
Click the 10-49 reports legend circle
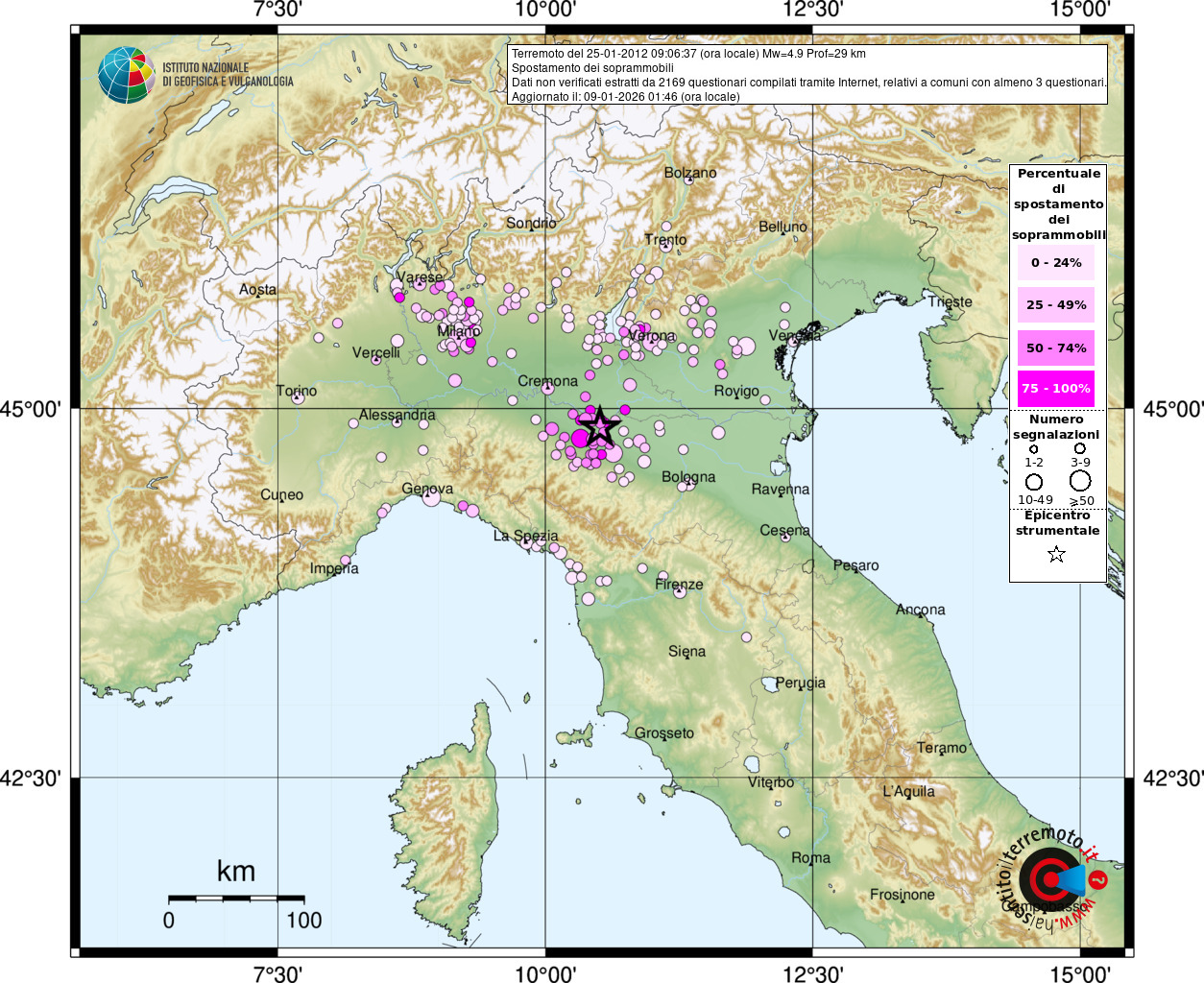pyautogui.click(x=1034, y=482)
